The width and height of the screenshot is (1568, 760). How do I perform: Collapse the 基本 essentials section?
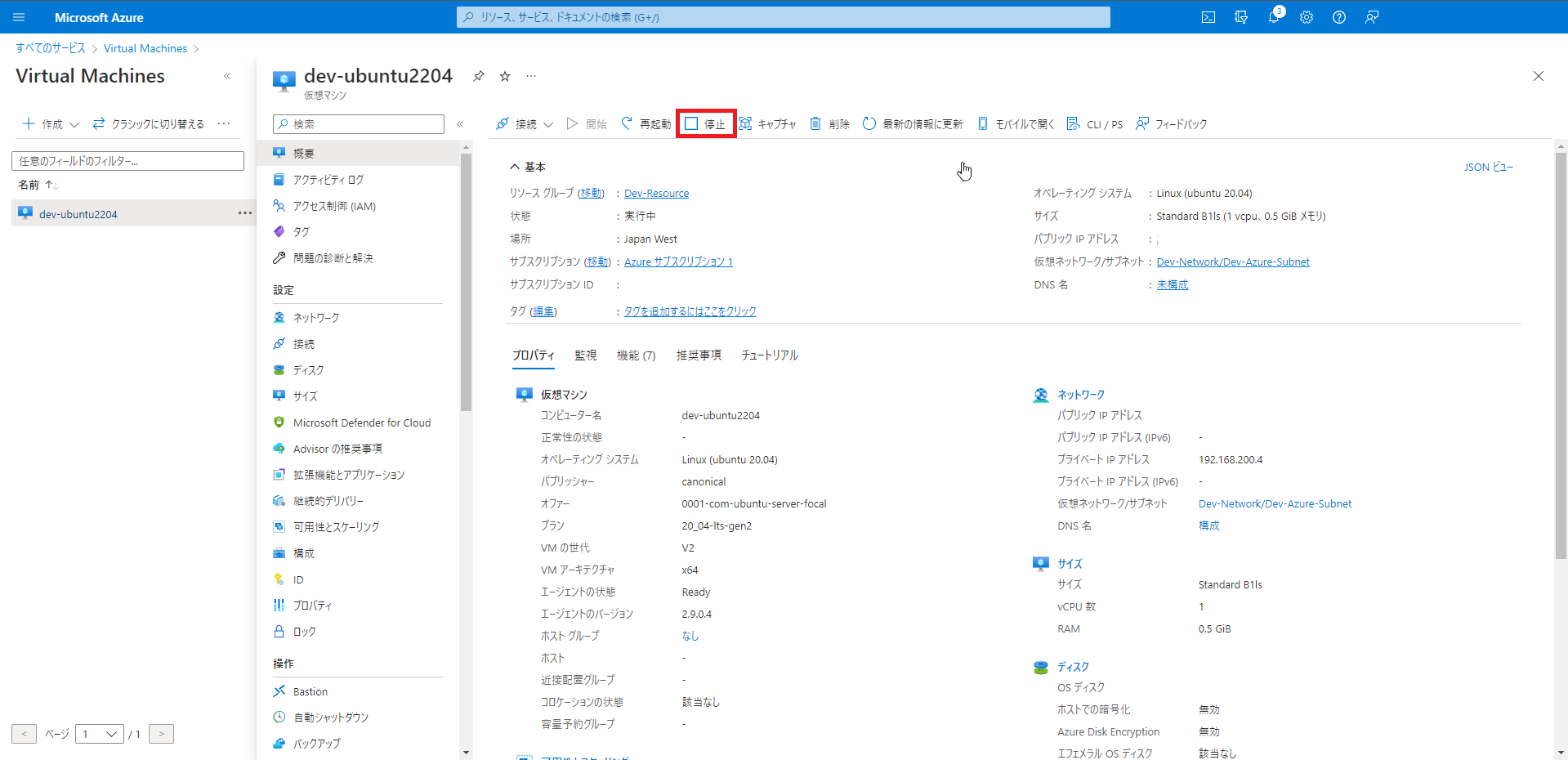click(527, 167)
